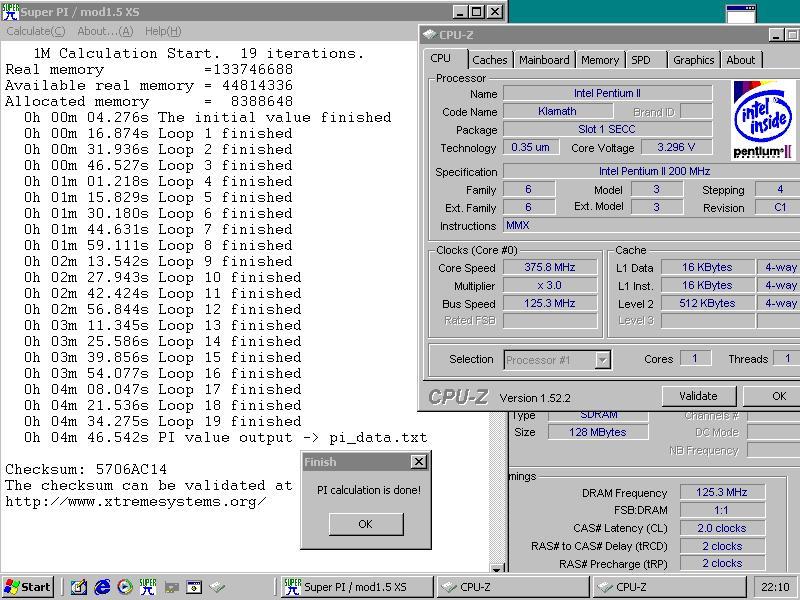Open Windows Media Player from quick launch

pyautogui.click(x=125, y=587)
